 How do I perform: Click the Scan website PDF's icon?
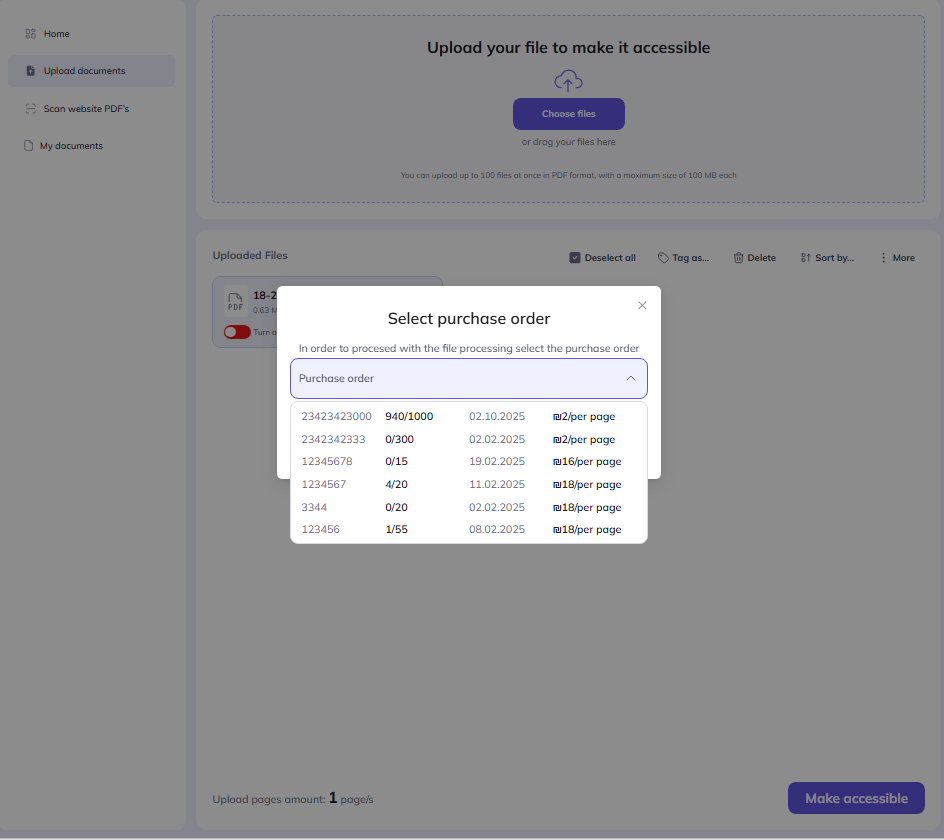[x=29, y=108]
